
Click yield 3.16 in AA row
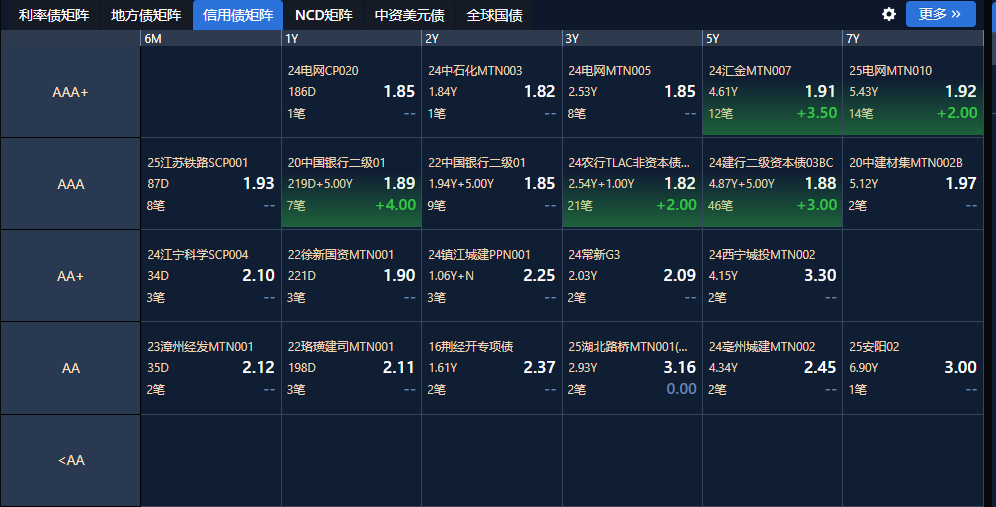(680, 368)
